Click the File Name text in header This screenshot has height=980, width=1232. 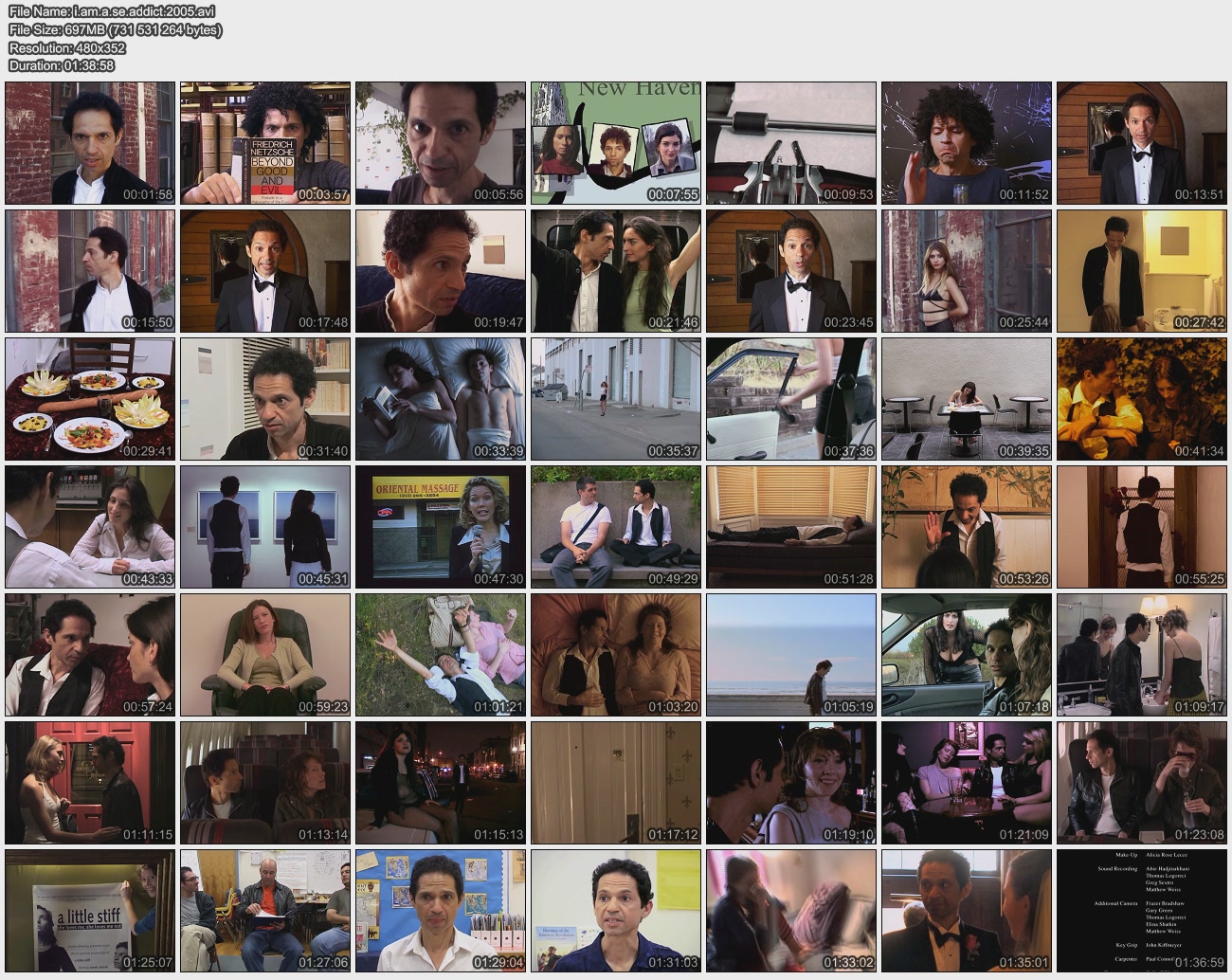coord(112,11)
